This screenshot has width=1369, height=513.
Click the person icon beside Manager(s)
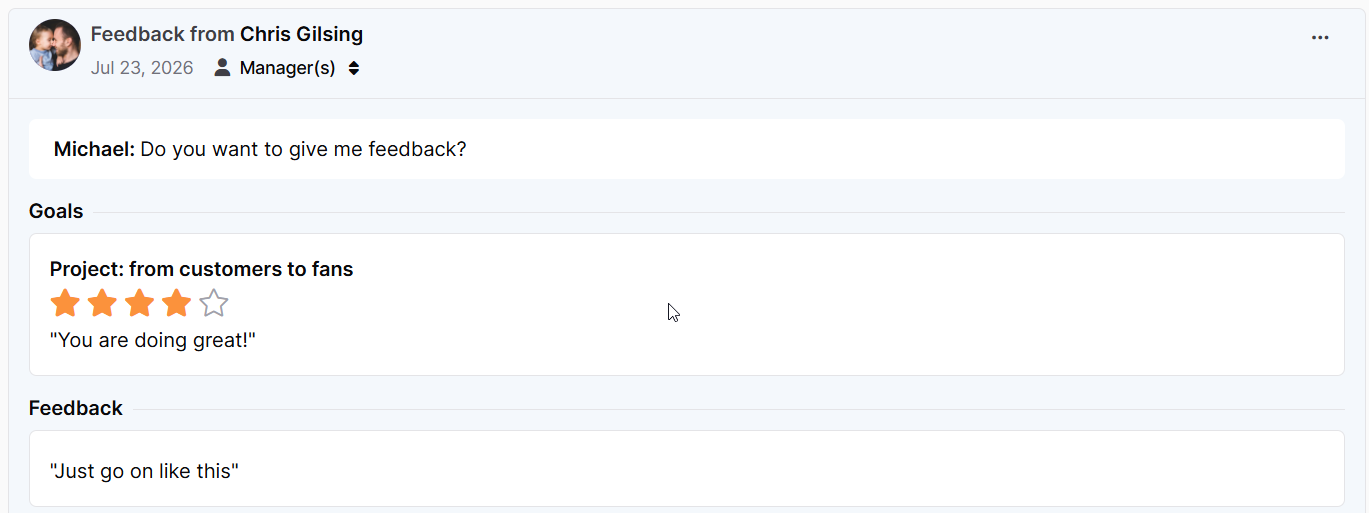222,68
